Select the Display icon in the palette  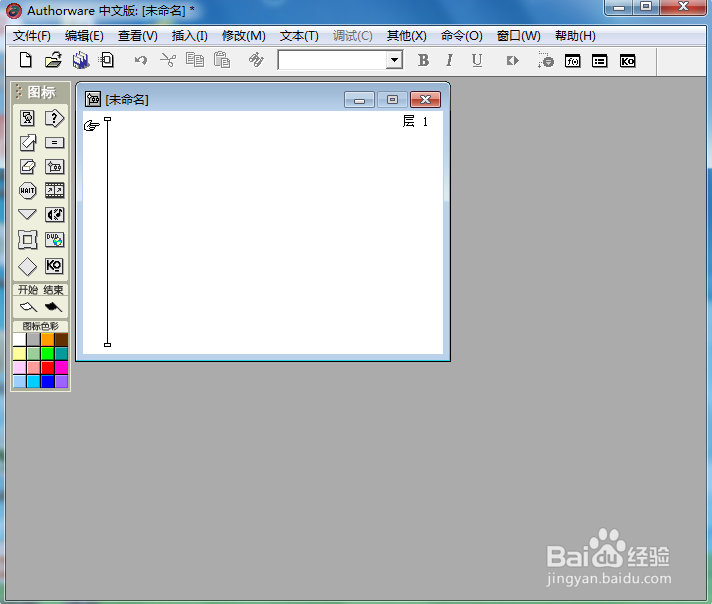pos(28,118)
